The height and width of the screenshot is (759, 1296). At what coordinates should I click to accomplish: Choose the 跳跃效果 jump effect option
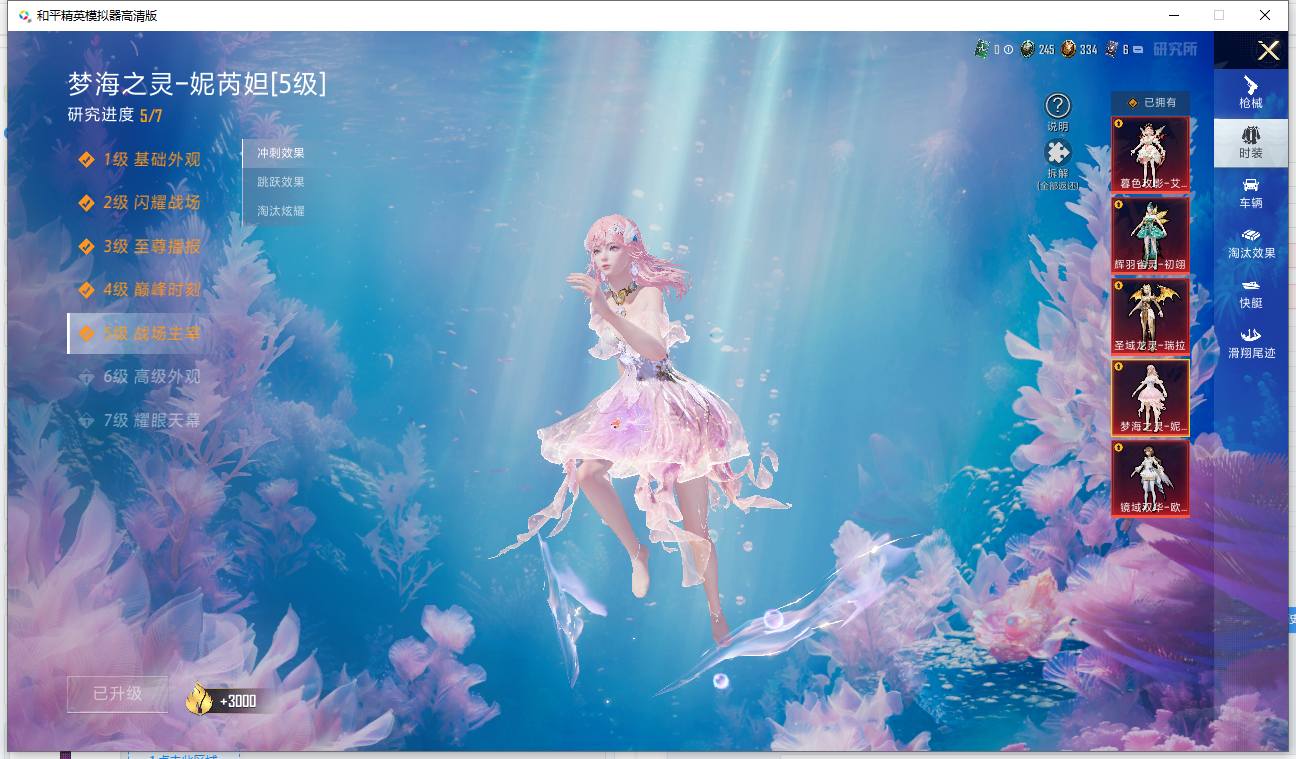tap(280, 182)
